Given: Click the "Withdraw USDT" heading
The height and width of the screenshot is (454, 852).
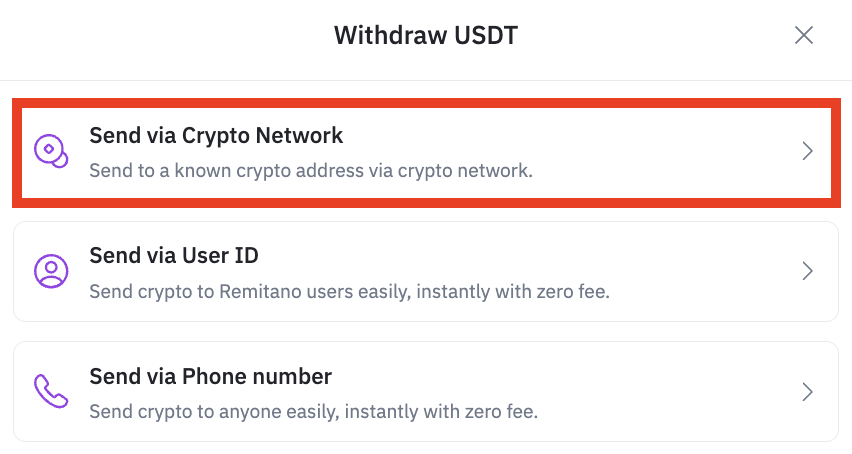Looking at the screenshot, I should [425, 36].
